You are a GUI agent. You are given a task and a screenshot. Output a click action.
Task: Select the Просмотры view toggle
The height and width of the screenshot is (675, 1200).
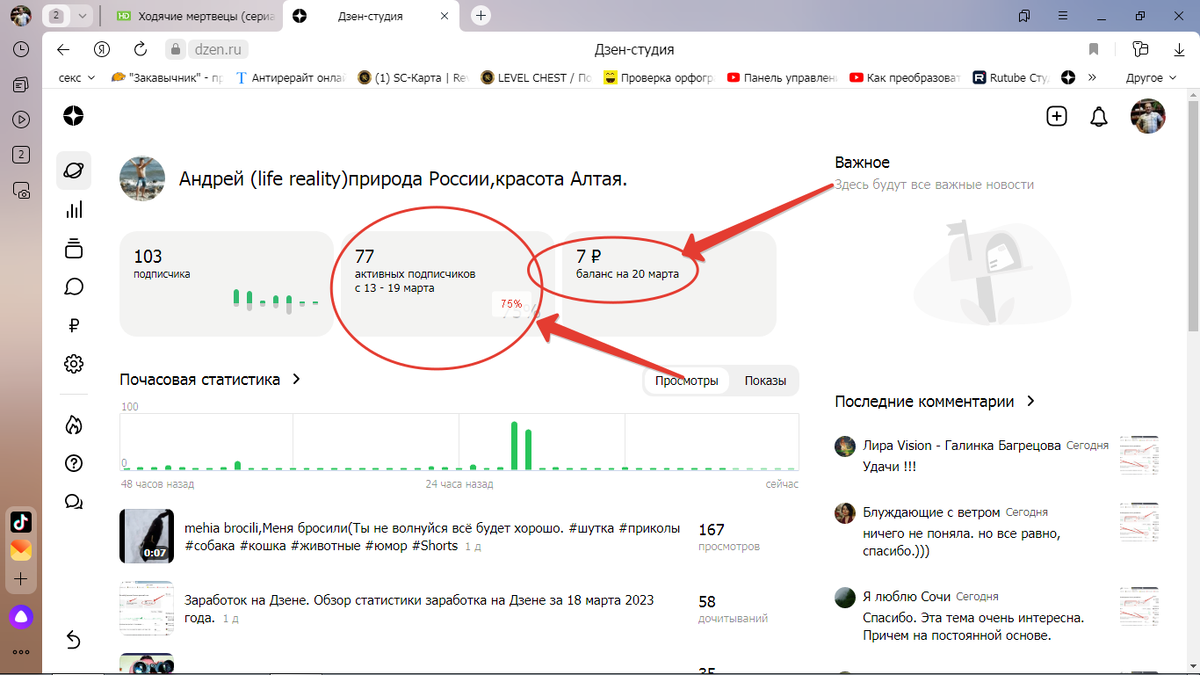pos(687,380)
